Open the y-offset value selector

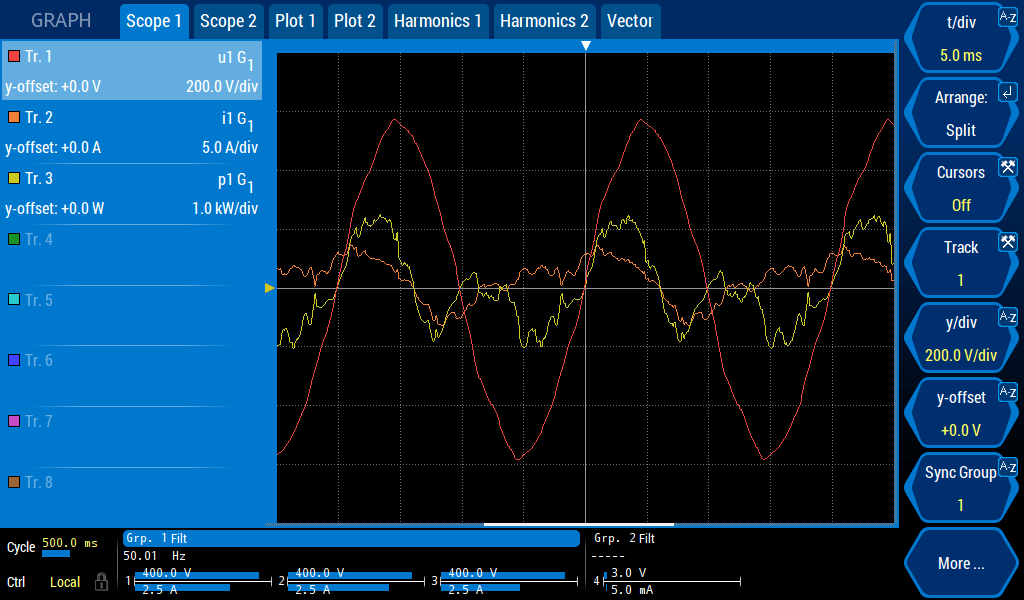960,413
